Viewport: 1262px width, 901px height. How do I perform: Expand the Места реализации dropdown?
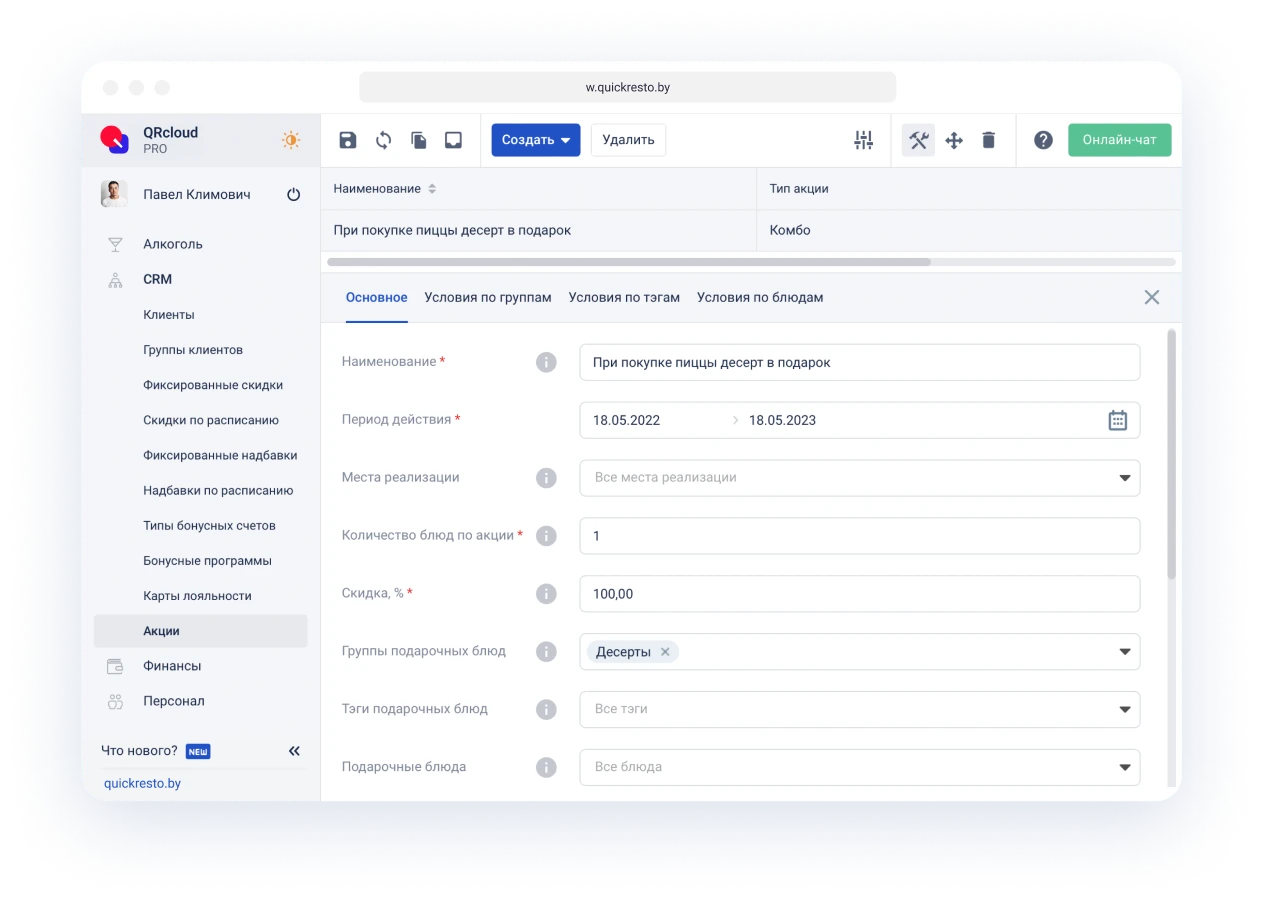(x=1124, y=478)
